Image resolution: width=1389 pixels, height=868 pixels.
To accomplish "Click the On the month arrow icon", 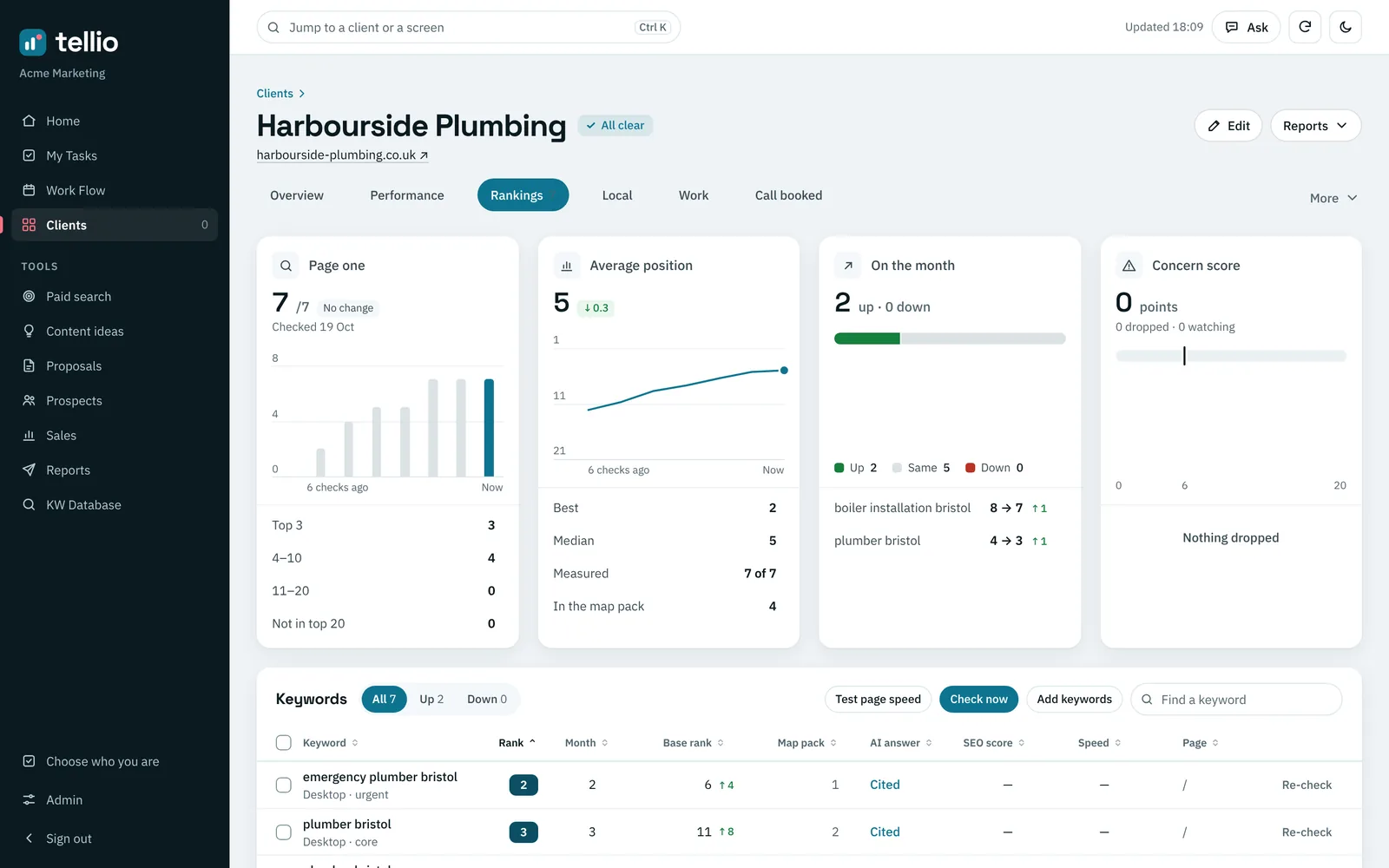I will click(848, 266).
